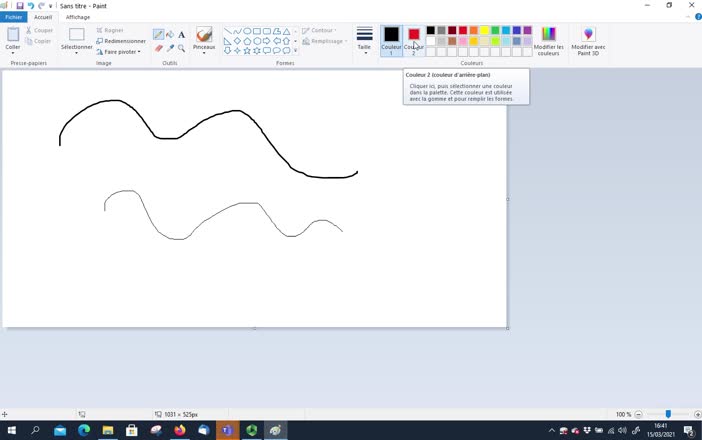Click the Undo arrow in quick access toolbar

tap(31, 5)
